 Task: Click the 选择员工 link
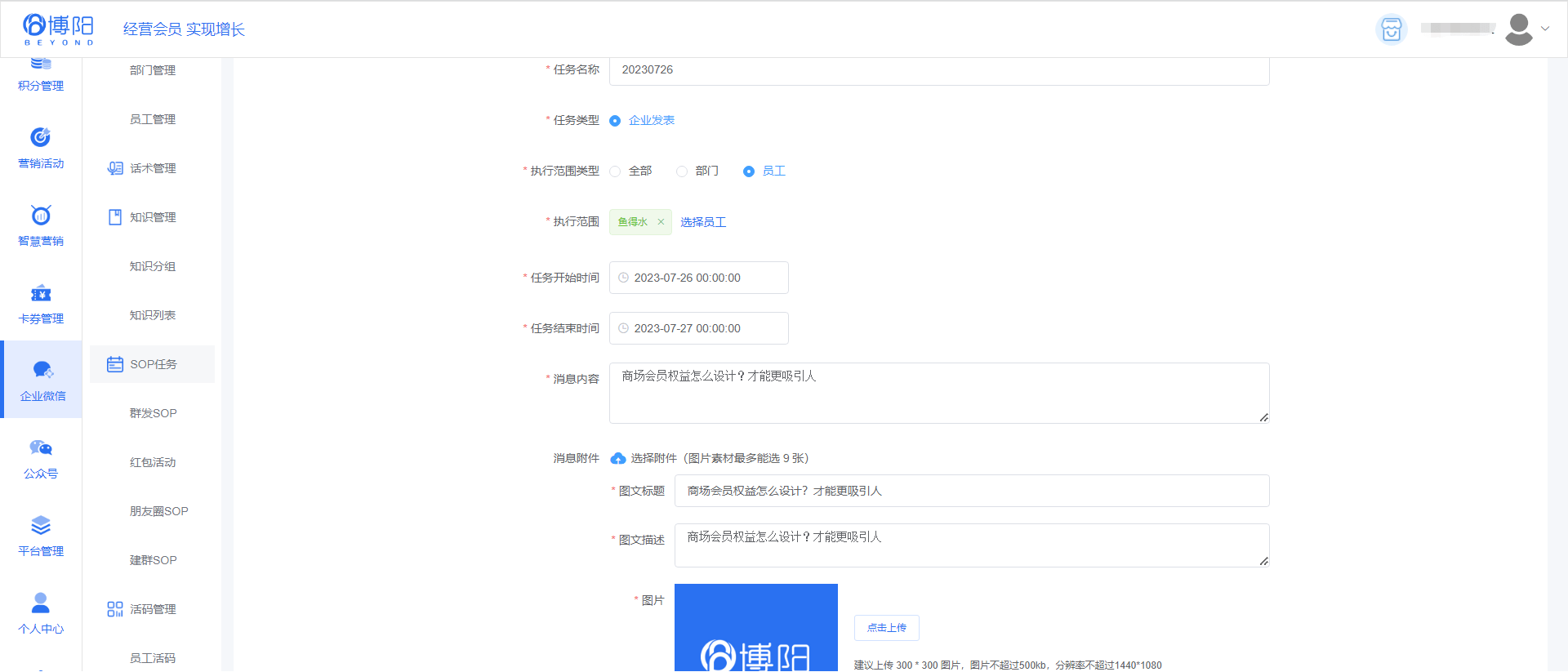703,222
